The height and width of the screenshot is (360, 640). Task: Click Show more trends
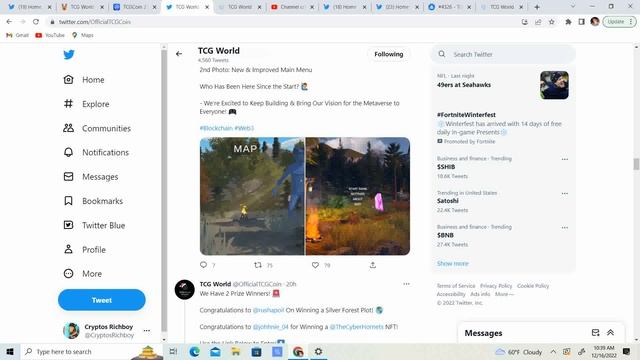453,263
